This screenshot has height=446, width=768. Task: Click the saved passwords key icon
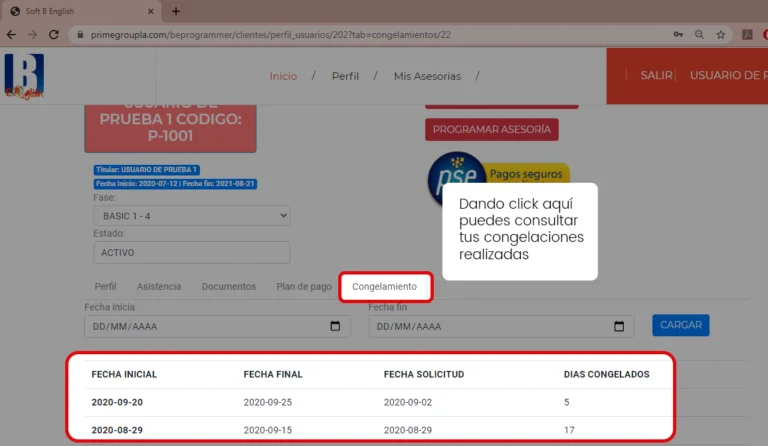click(679, 34)
